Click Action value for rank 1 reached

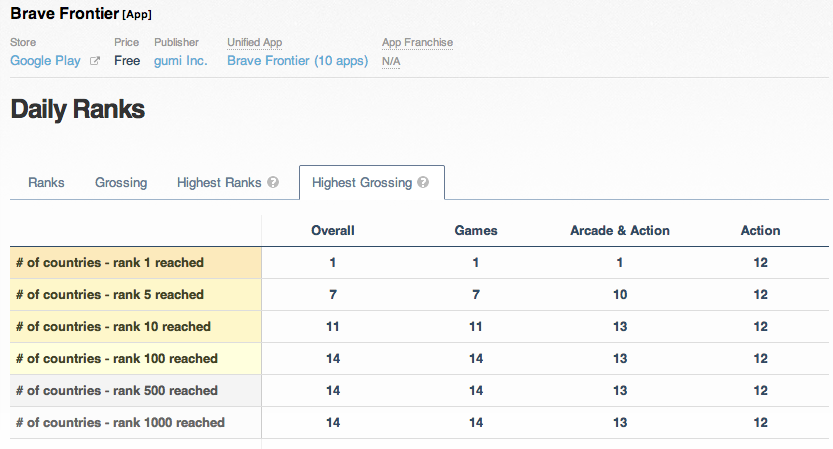[760, 262]
